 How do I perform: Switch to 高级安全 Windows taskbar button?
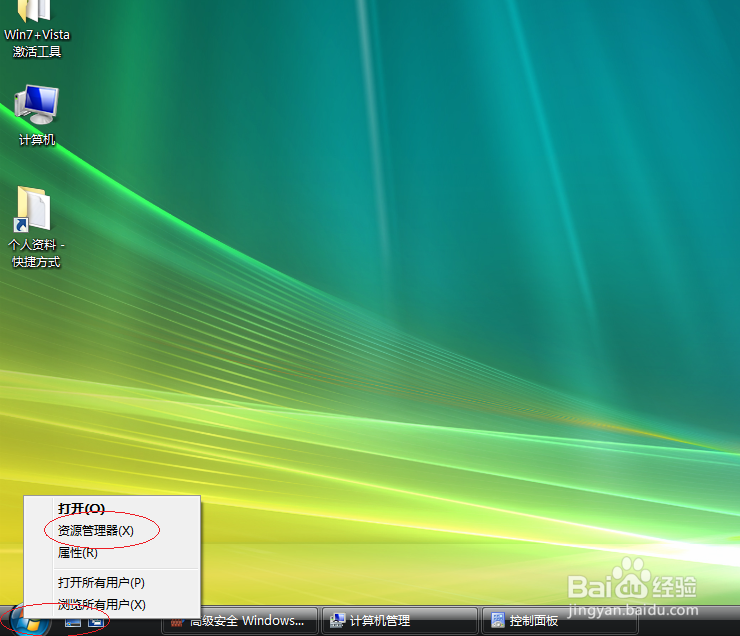pos(239,621)
